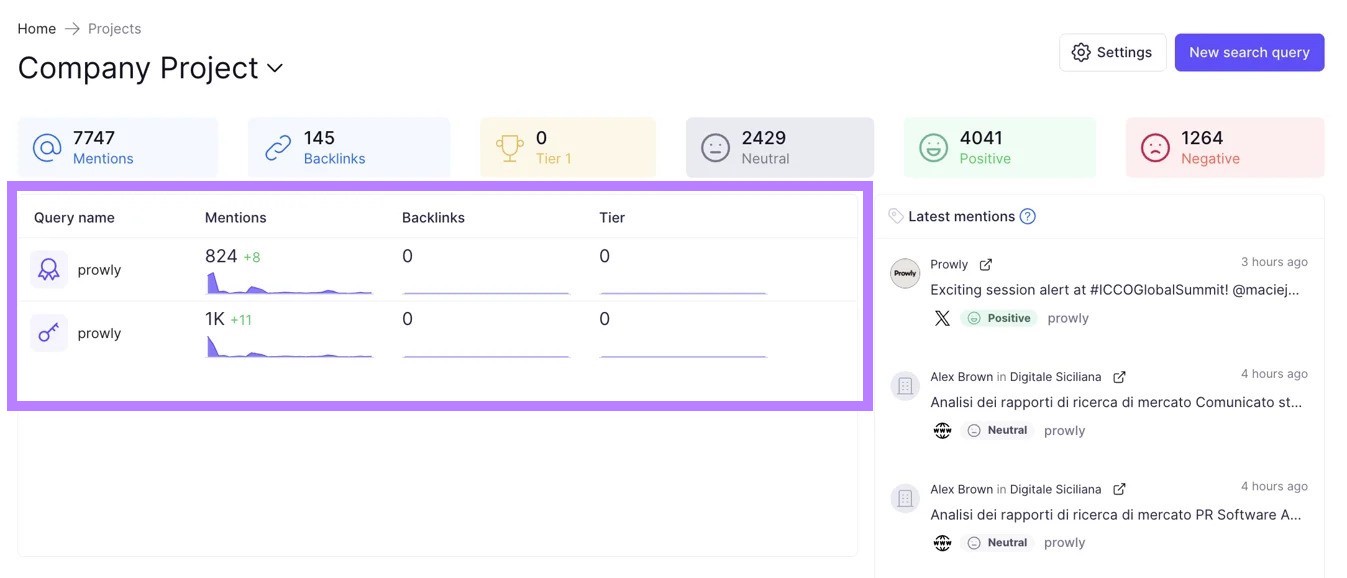Click the badge icon next to first prowly query
Image resolution: width=1347 pixels, height=578 pixels.
(48, 269)
